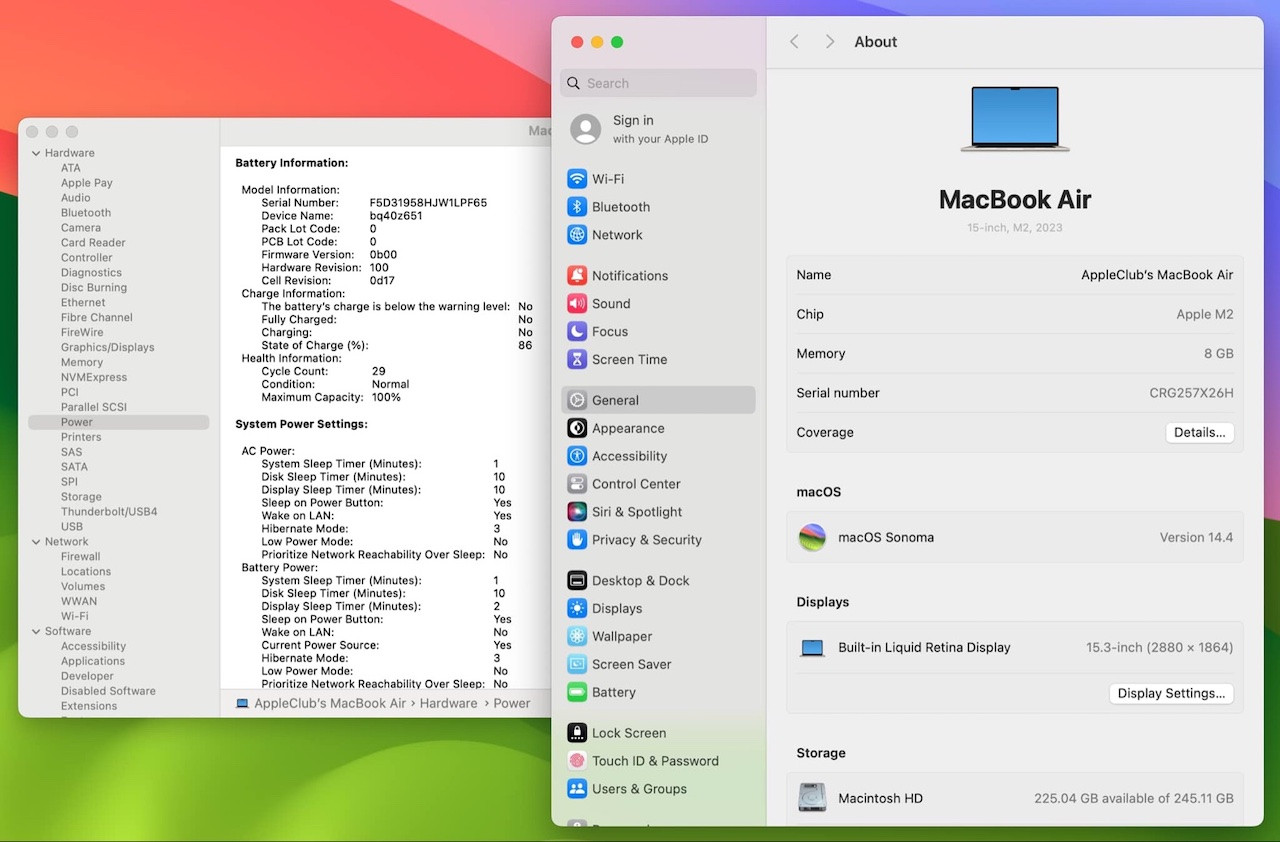Click the Maximum Capacity 100% value
The width and height of the screenshot is (1280, 842).
(x=386, y=398)
